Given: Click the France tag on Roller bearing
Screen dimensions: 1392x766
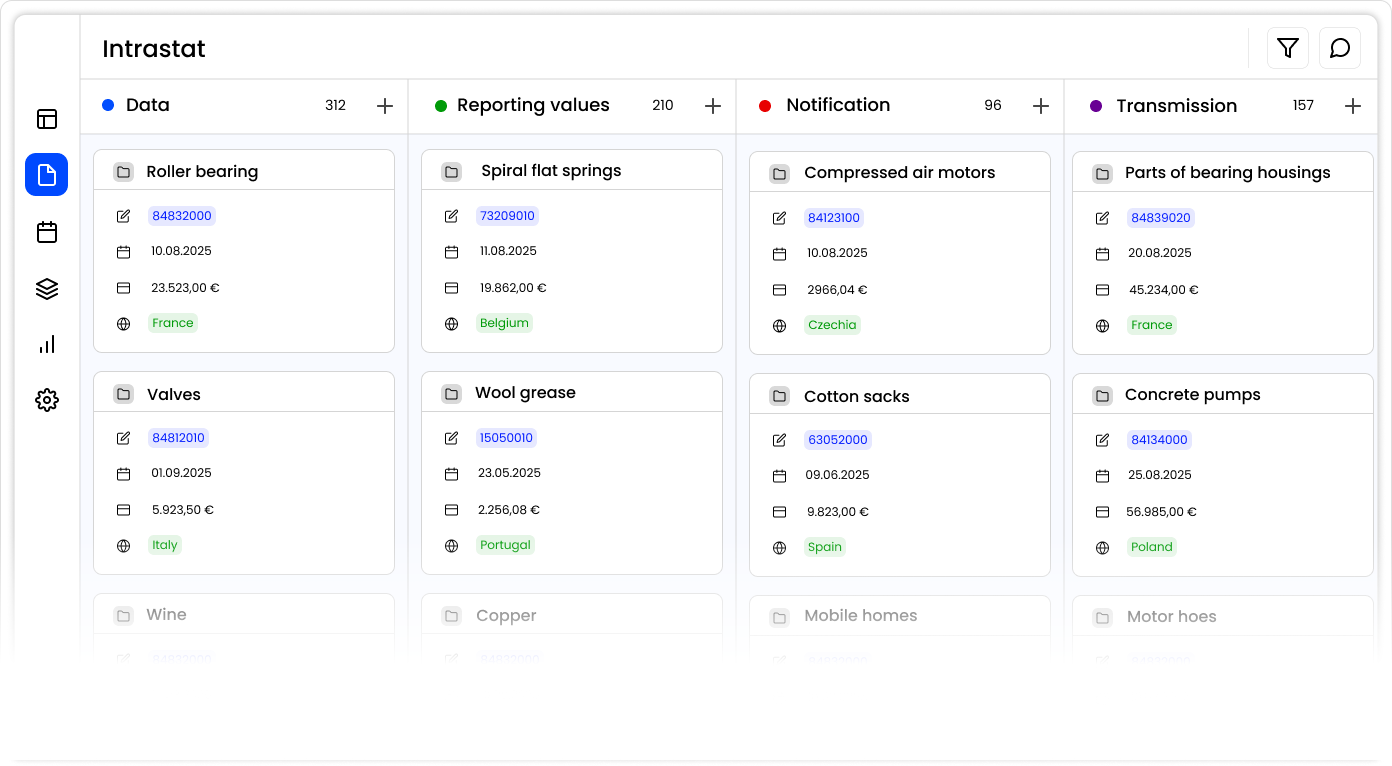Looking at the screenshot, I should (173, 323).
